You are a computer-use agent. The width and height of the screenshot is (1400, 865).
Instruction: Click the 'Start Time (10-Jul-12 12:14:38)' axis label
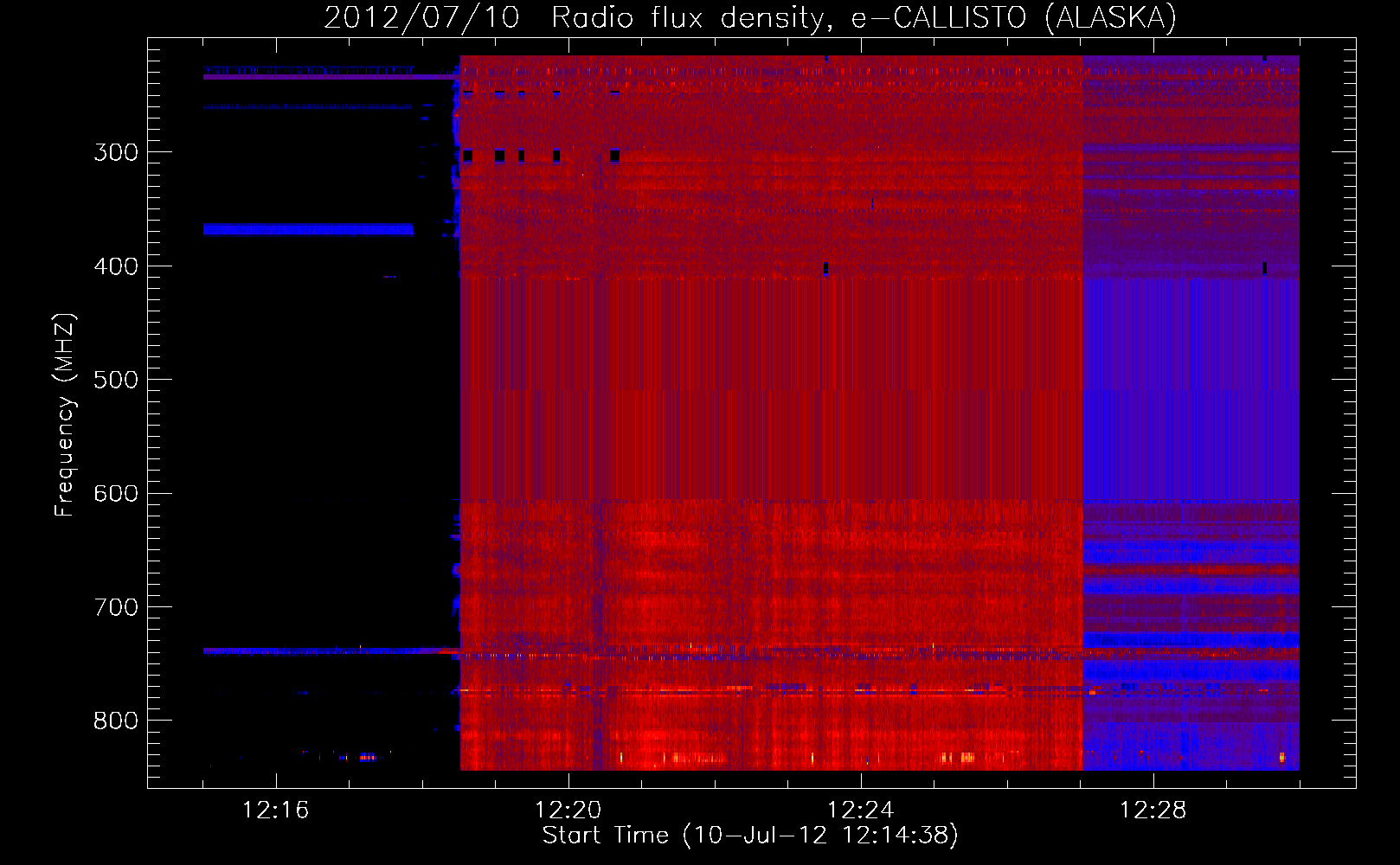[x=750, y=835]
